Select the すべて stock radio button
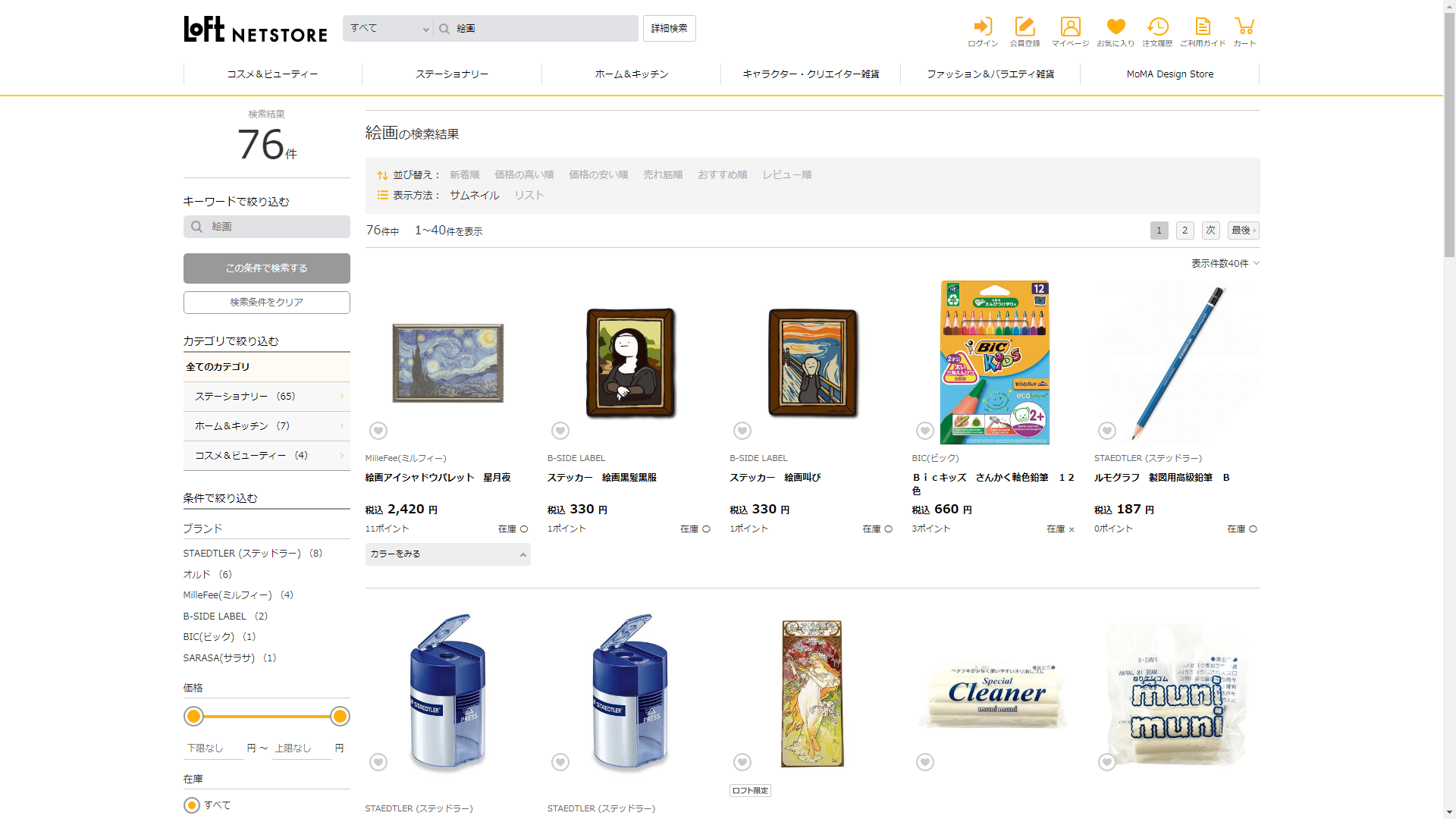This screenshot has height=819, width=1456. pyautogui.click(x=192, y=805)
